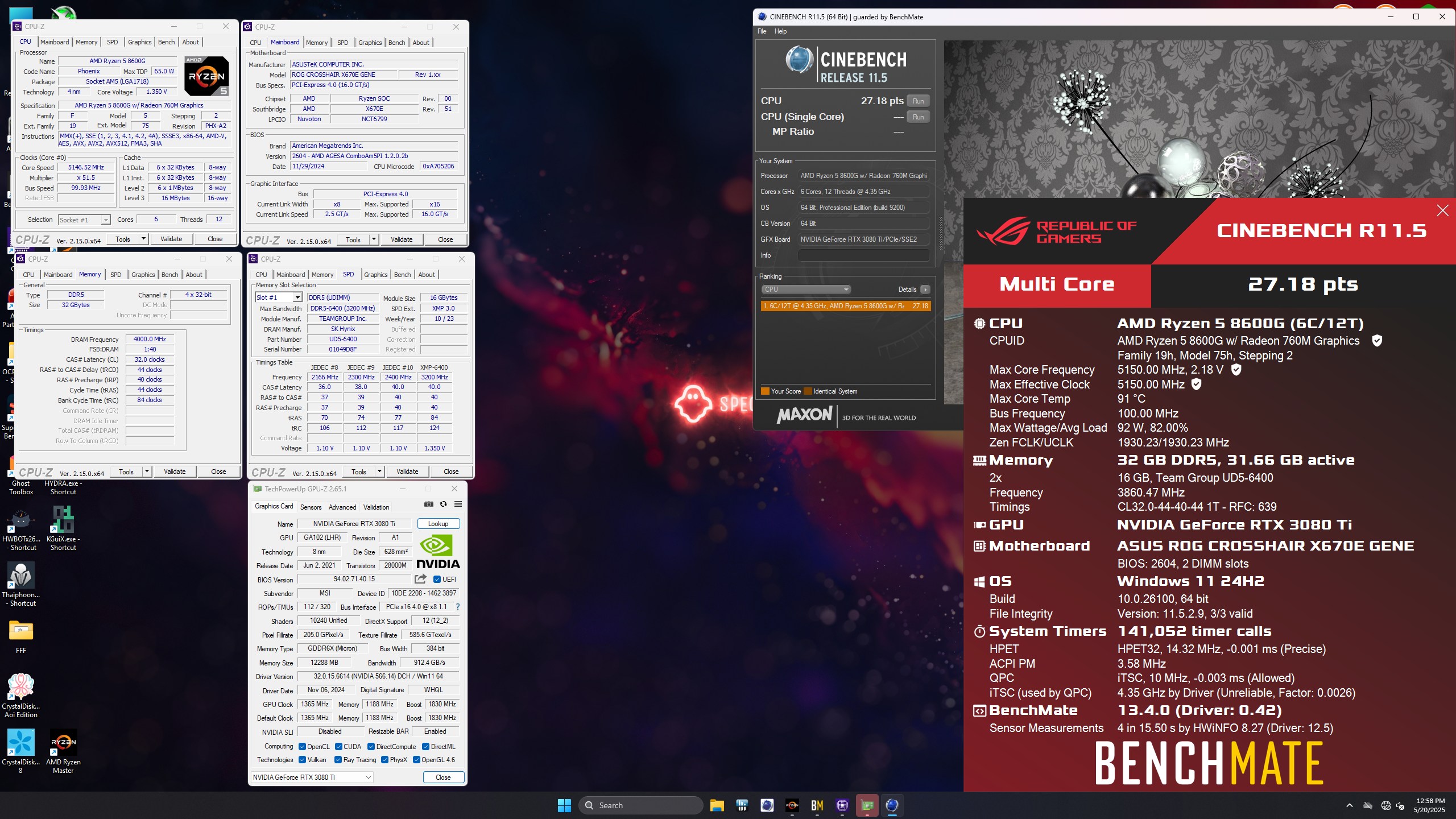Open the Socket #1 selection dropdown
The width and height of the screenshot is (1456, 819).
click(84, 220)
